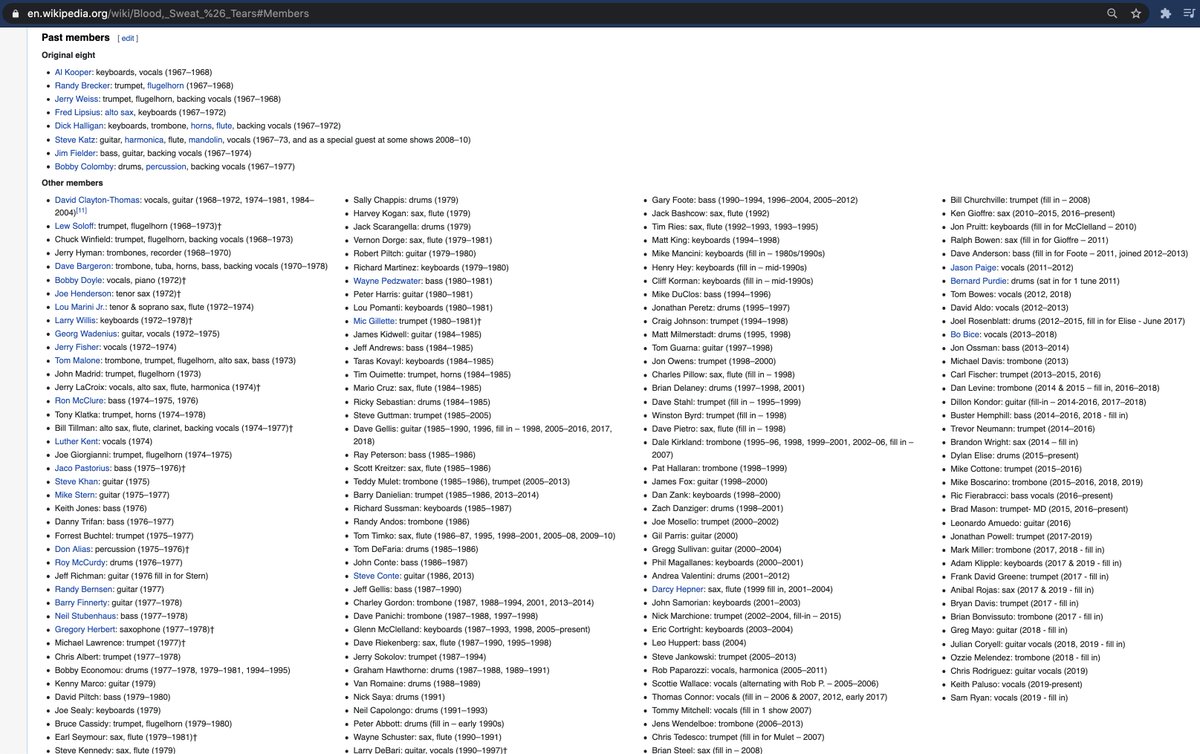Click the site info lock icon

pyautogui.click(x=15, y=14)
